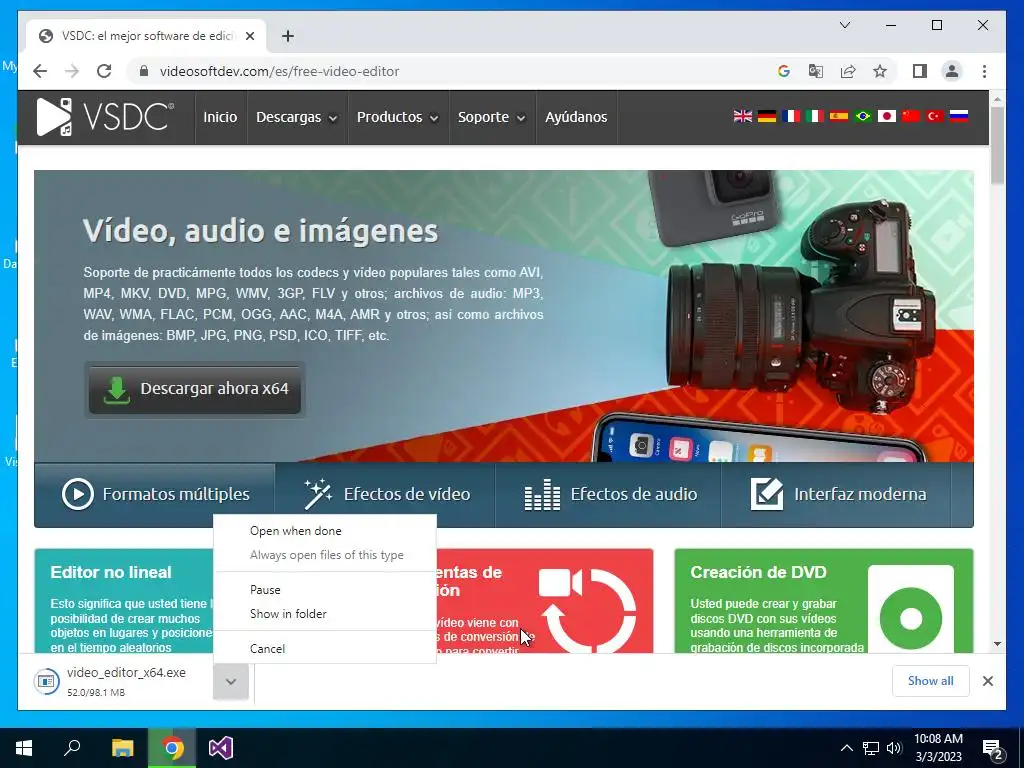Open the translate page icon
1024x768 pixels.
816,71
